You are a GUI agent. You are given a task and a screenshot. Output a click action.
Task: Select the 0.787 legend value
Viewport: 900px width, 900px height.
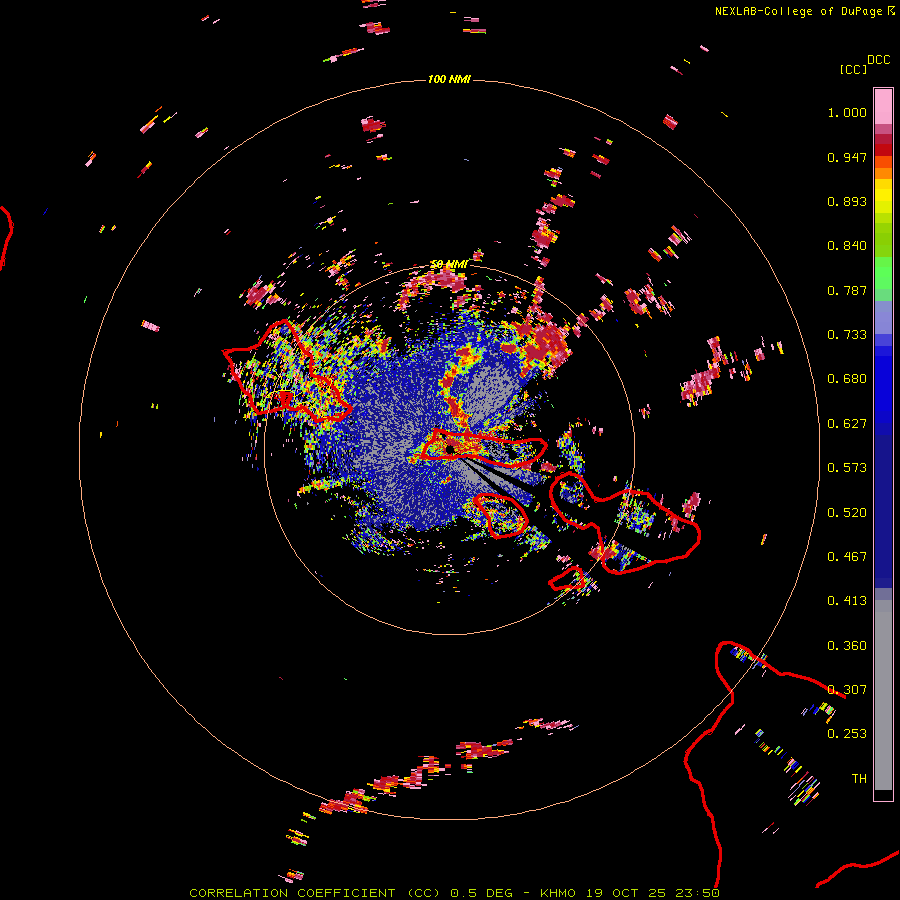point(847,290)
